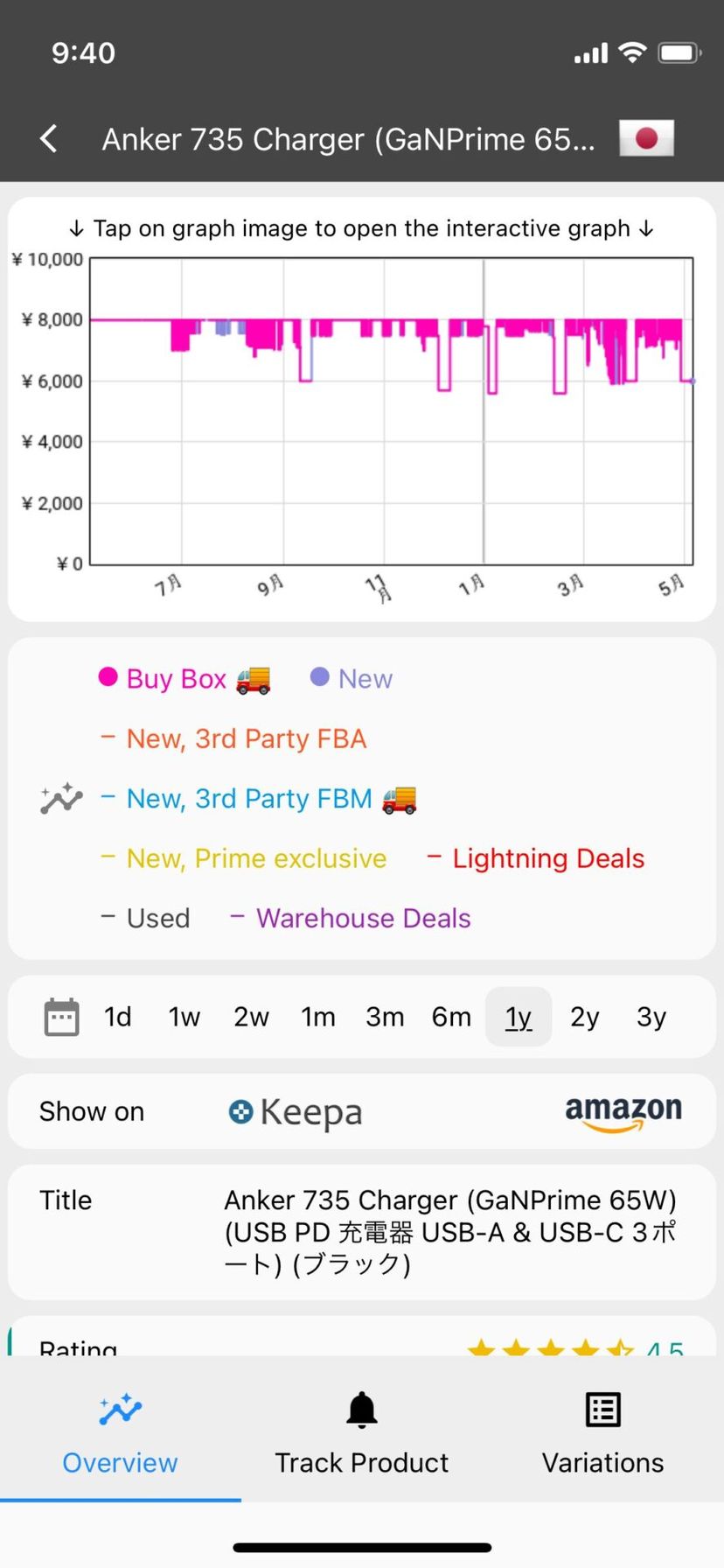724x1568 pixels.
Task: Select the 2y time range
Action: click(x=584, y=1017)
